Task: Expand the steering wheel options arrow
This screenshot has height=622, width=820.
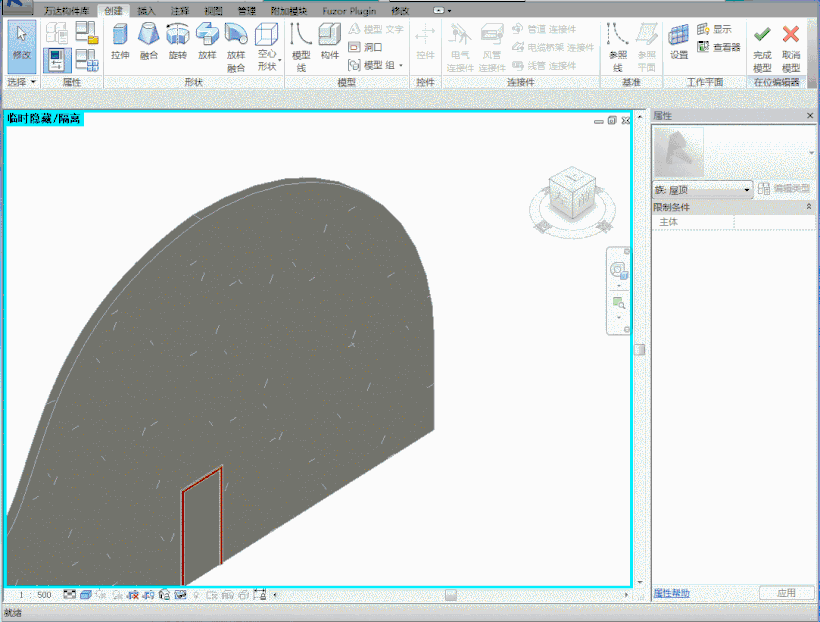Action: (619, 286)
